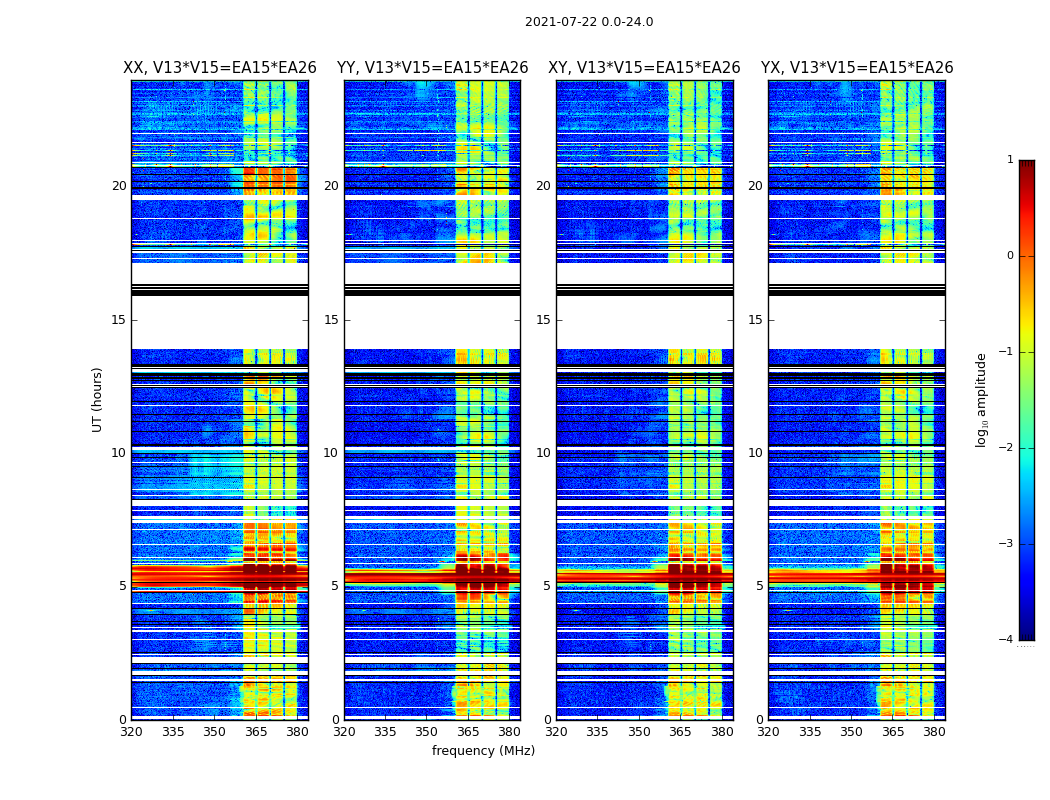Click the white data gap at 15 UT in YY panel
1050x800 pixels.
point(432,321)
